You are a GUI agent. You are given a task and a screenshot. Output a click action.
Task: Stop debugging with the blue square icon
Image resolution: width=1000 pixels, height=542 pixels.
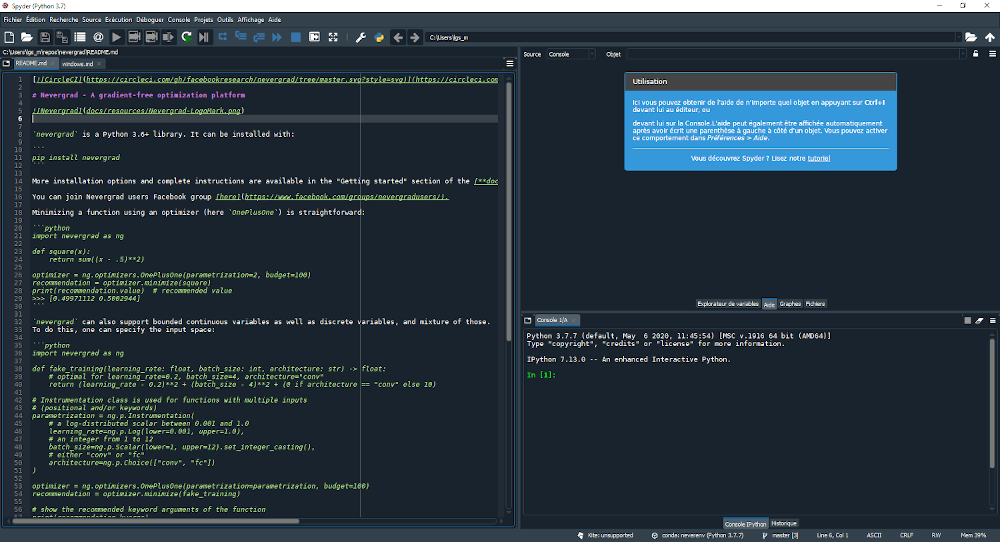point(296,38)
